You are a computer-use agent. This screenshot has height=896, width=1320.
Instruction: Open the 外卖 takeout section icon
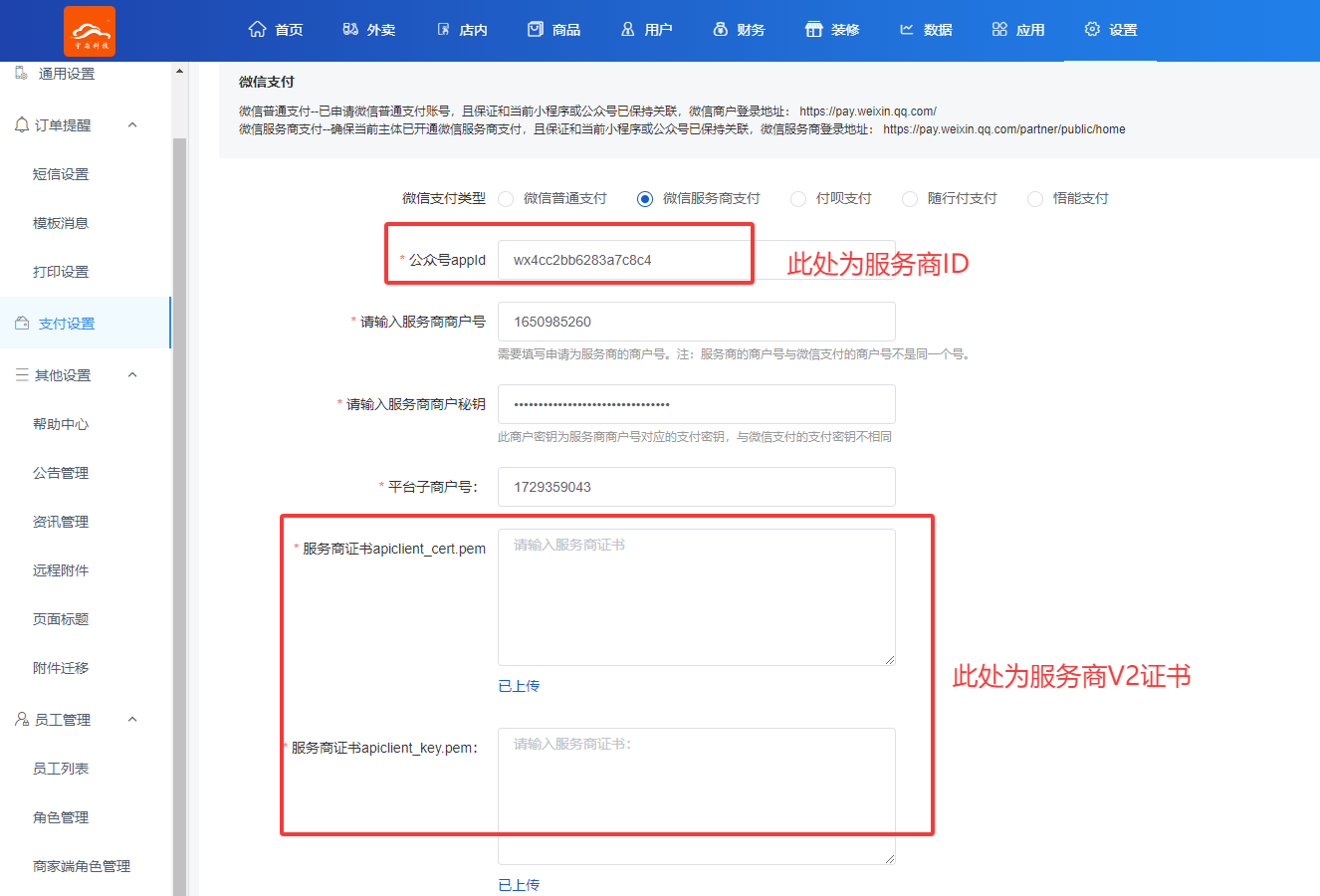coord(350,29)
